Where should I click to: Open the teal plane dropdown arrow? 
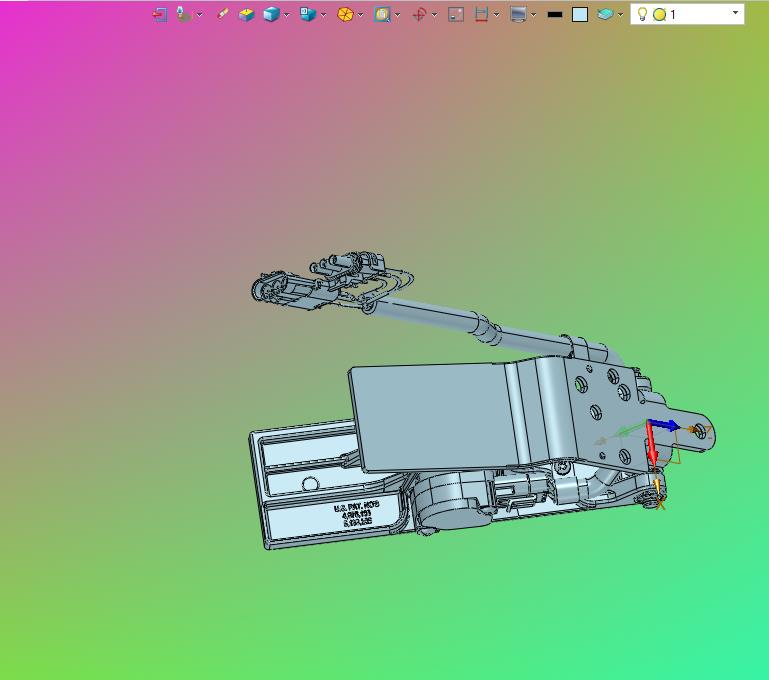(620, 15)
